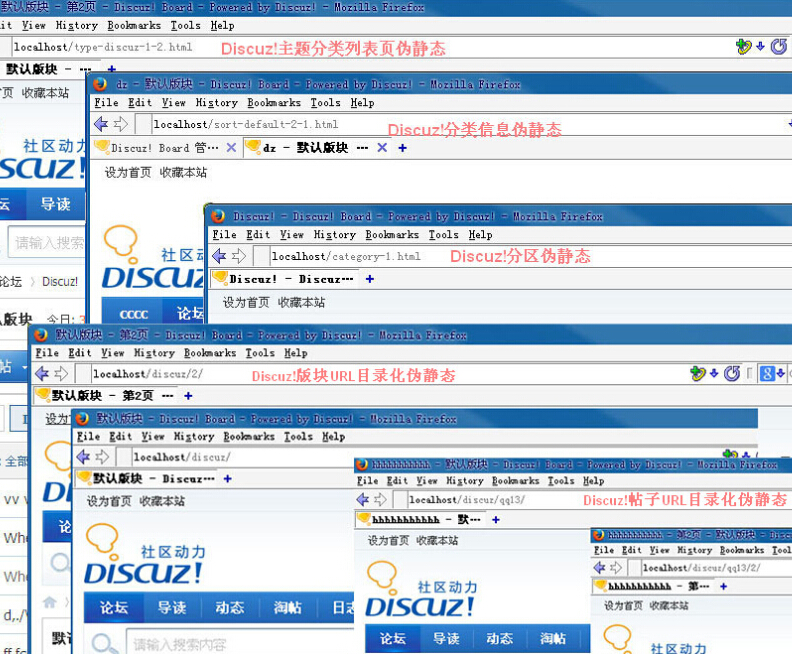Open 导读 nav tab in the localhost/discuz/ window

click(172, 608)
